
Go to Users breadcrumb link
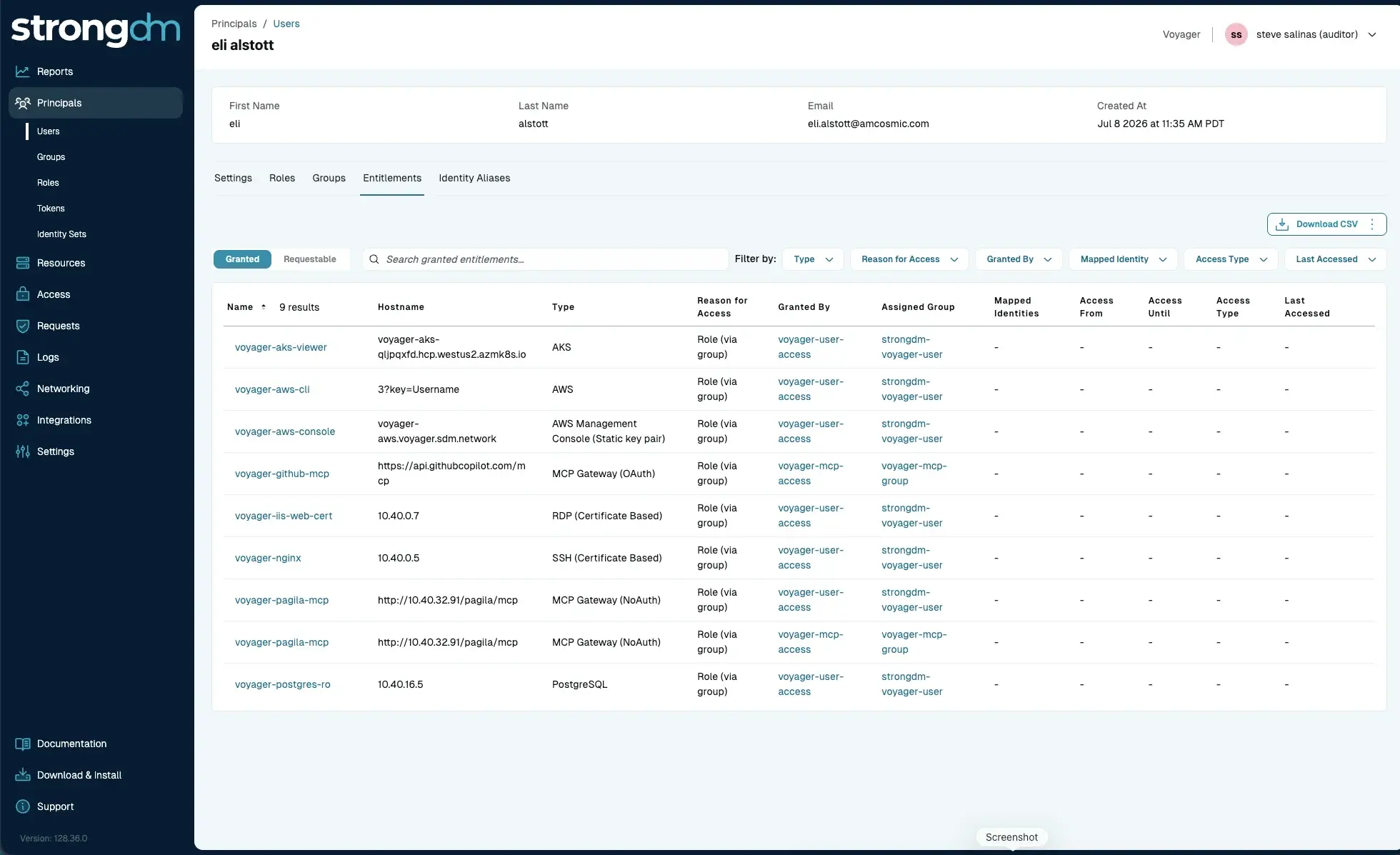[x=286, y=24]
